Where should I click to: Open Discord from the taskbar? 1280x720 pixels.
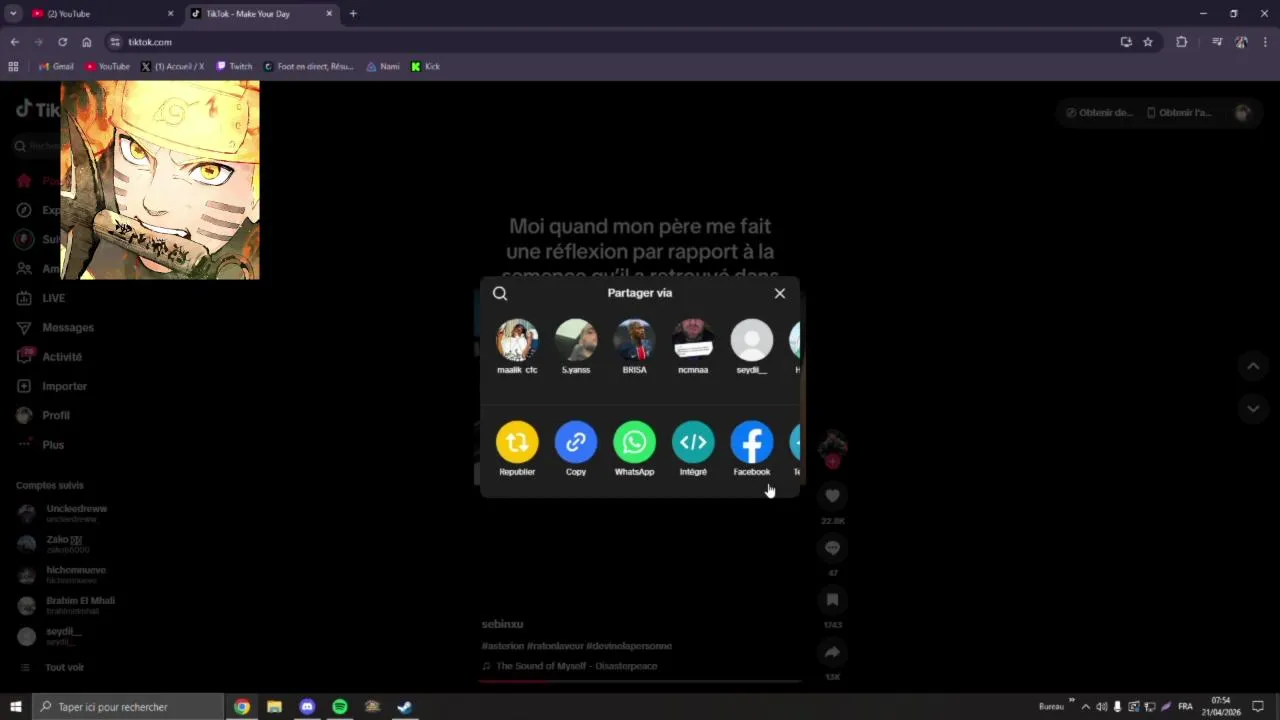coord(307,707)
